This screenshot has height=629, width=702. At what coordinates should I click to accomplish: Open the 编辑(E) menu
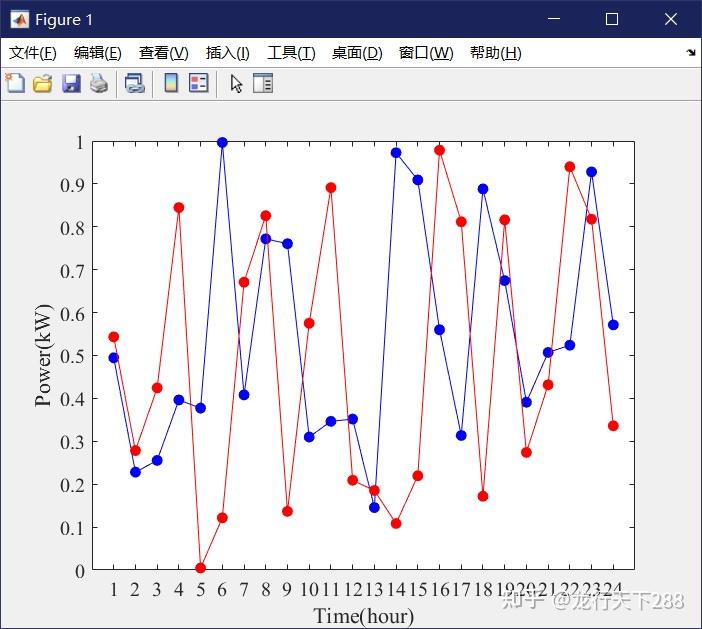[98, 53]
